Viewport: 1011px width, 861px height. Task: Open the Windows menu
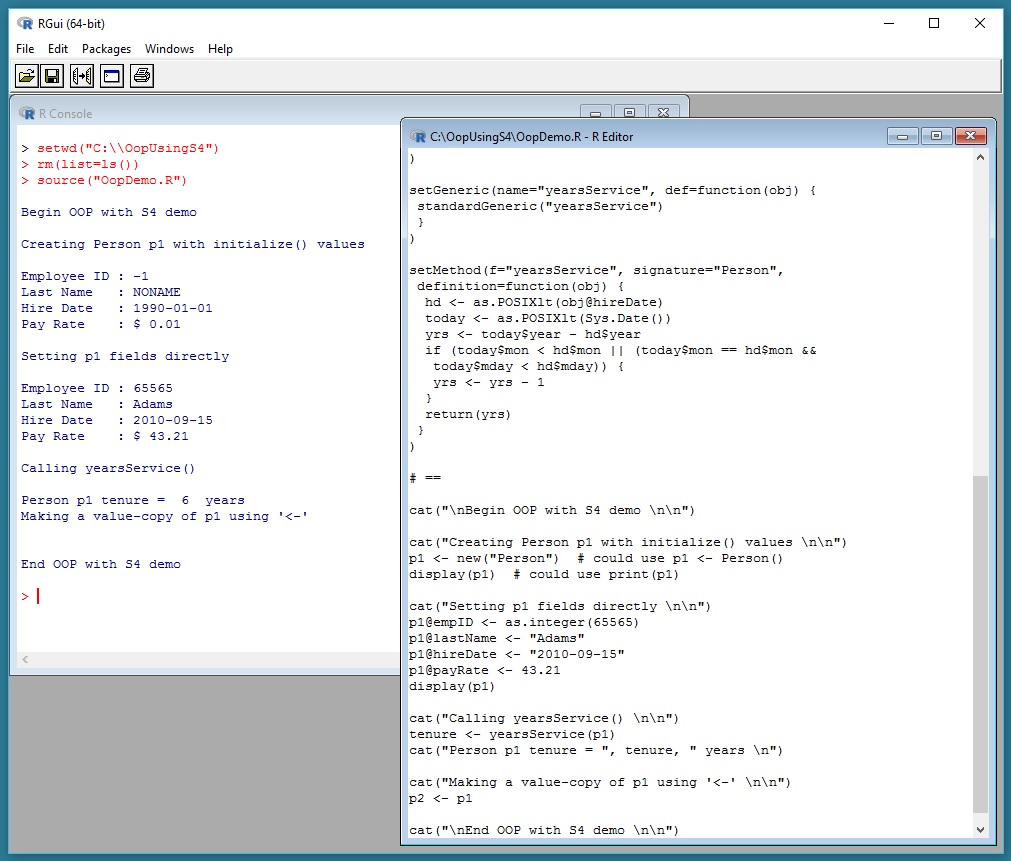pos(169,49)
